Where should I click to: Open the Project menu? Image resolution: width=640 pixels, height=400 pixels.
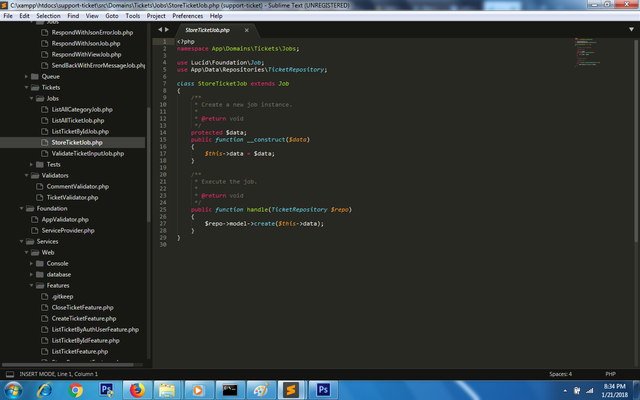[156, 16]
